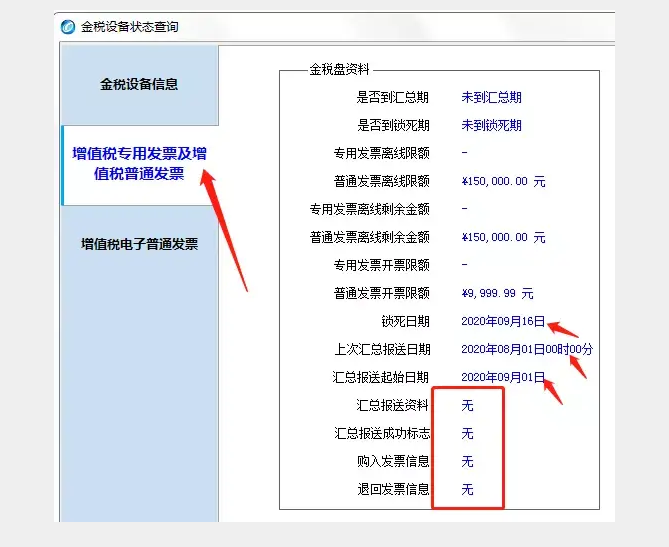
Task: Switch to 增值税电子普通发票 tab
Action: pyautogui.click(x=139, y=244)
